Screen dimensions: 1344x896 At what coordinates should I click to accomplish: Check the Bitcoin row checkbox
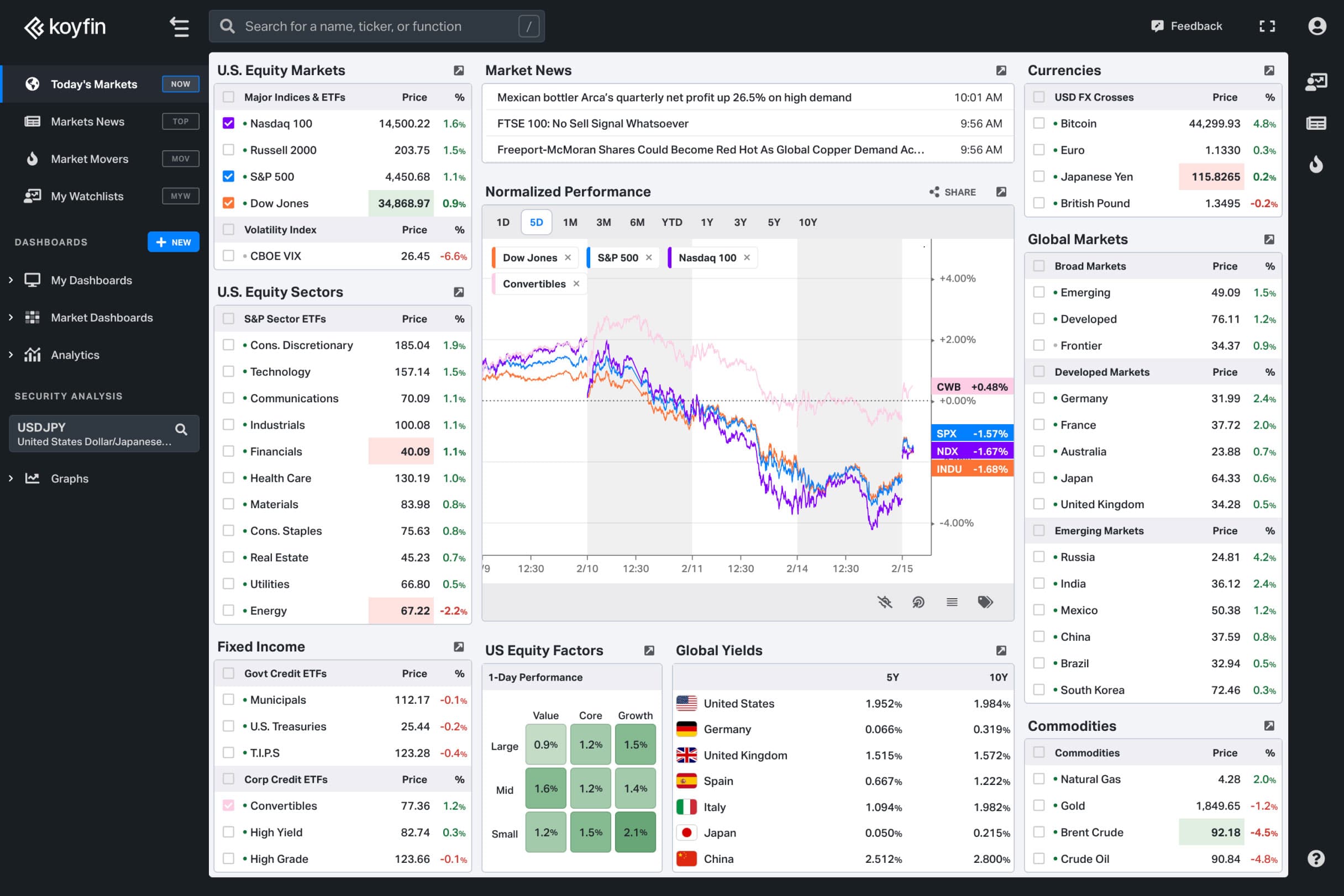tap(1039, 123)
